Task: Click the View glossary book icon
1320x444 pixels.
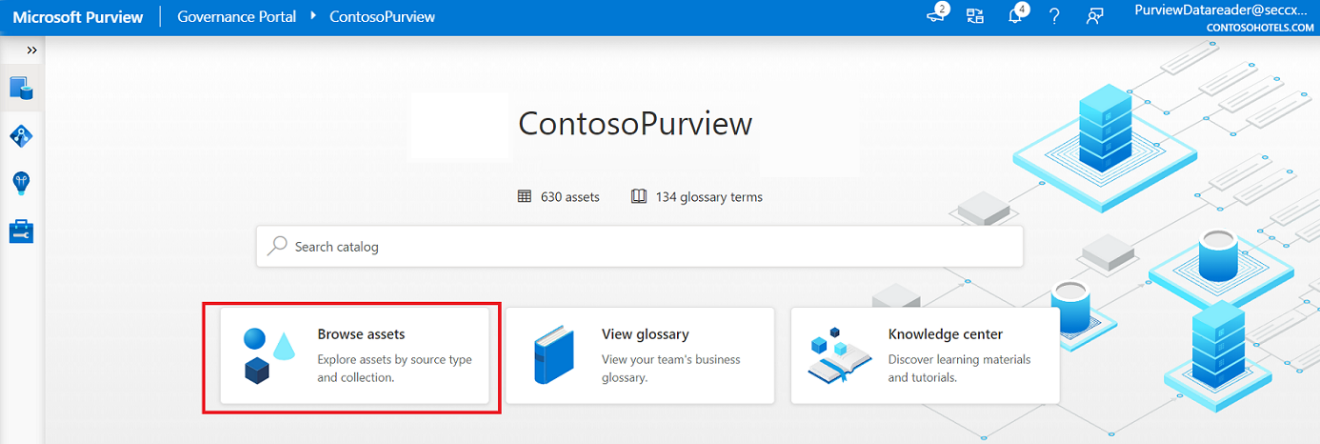Action: click(x=553, y=356)
